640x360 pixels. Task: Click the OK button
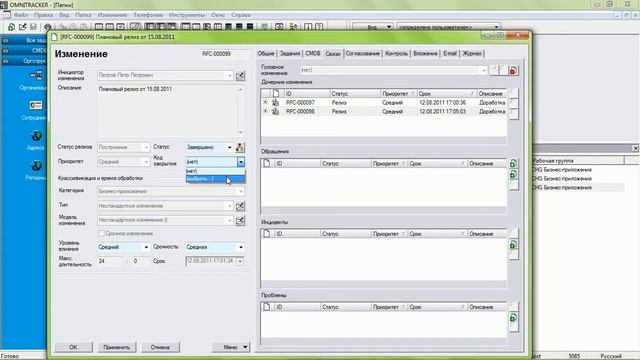73,347
